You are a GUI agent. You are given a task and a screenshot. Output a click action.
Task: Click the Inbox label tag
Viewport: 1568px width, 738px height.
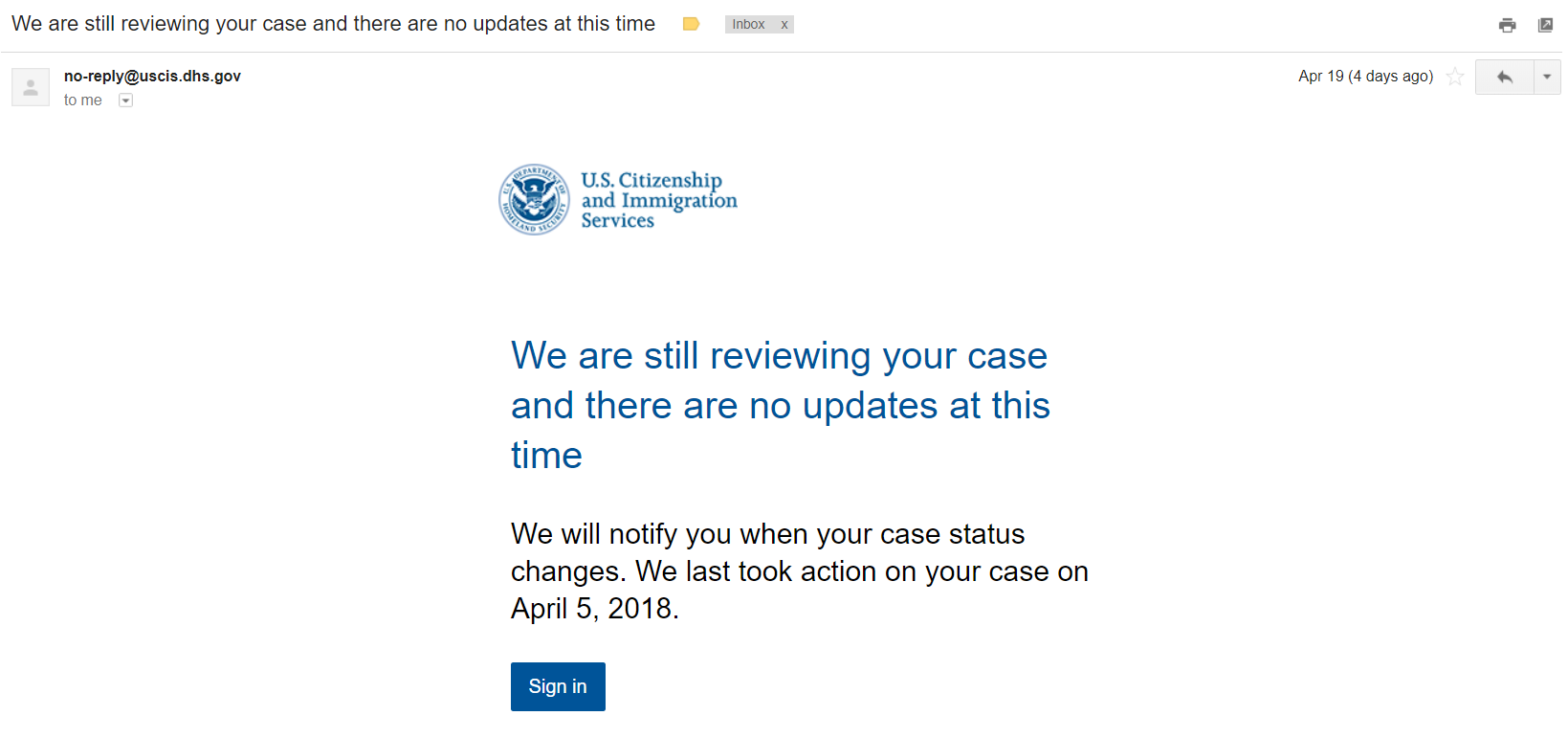pos(748,25)
